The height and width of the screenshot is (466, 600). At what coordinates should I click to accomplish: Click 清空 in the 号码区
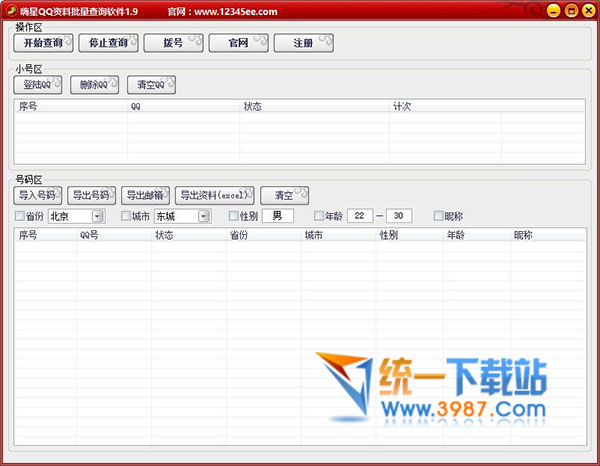284,196
